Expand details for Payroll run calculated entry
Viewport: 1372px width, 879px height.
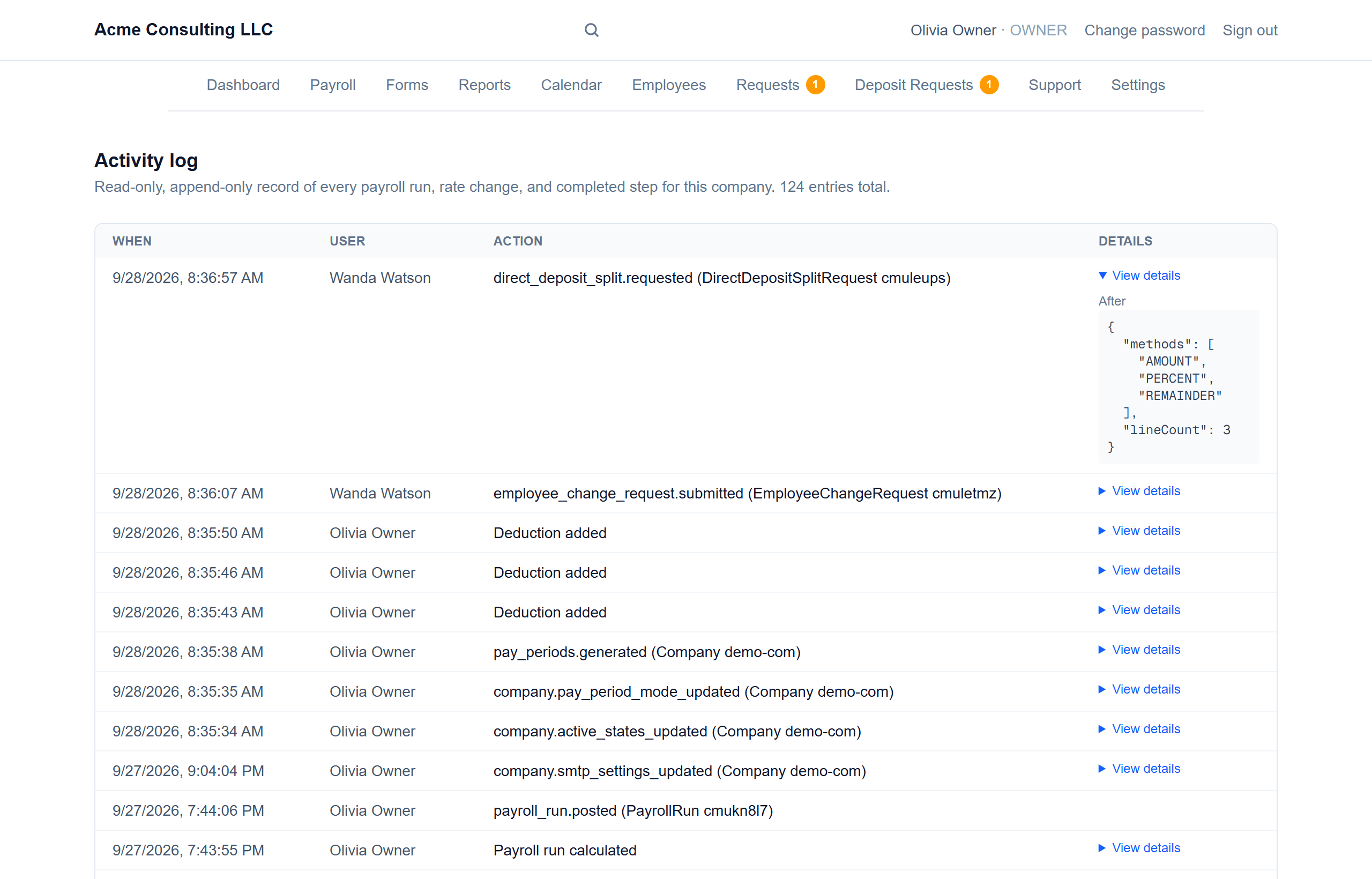[x=1139, y=847]
